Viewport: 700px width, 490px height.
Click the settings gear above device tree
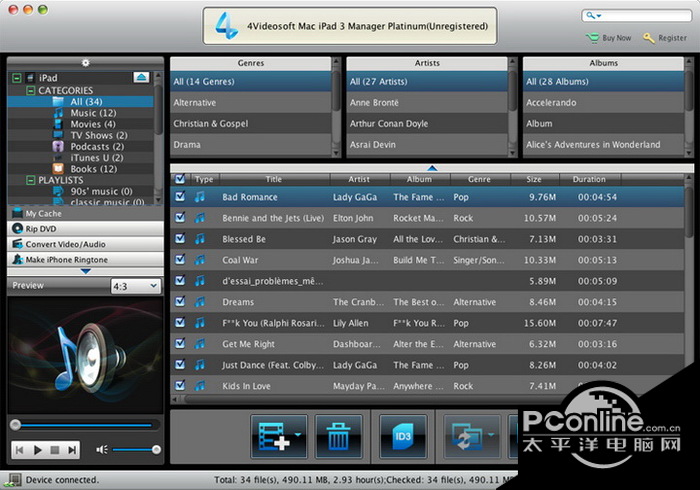(x=86, y=63)
